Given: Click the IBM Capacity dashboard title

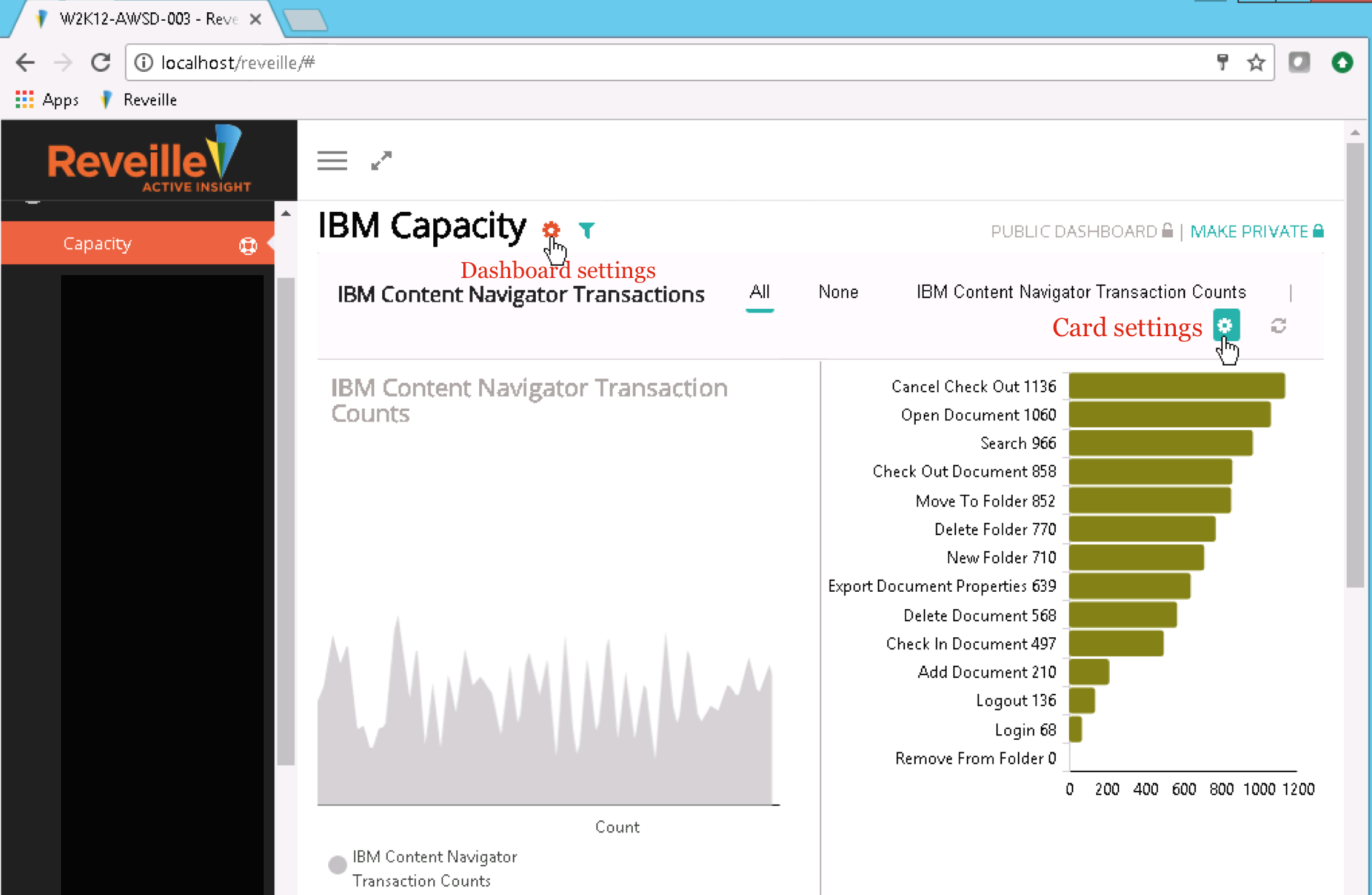Looking at the screenshot, I should point(422,226).
